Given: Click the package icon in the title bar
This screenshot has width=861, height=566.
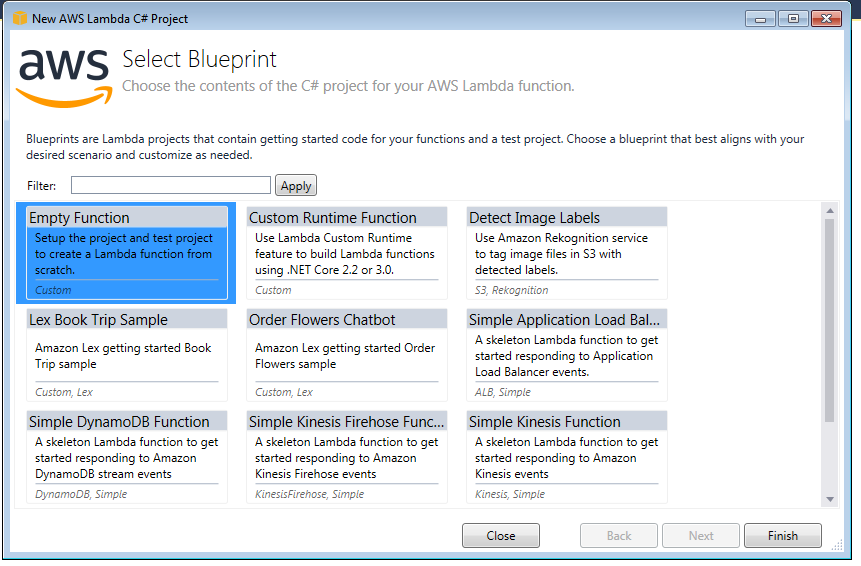Looking at the screenshot, I should 20,18.
